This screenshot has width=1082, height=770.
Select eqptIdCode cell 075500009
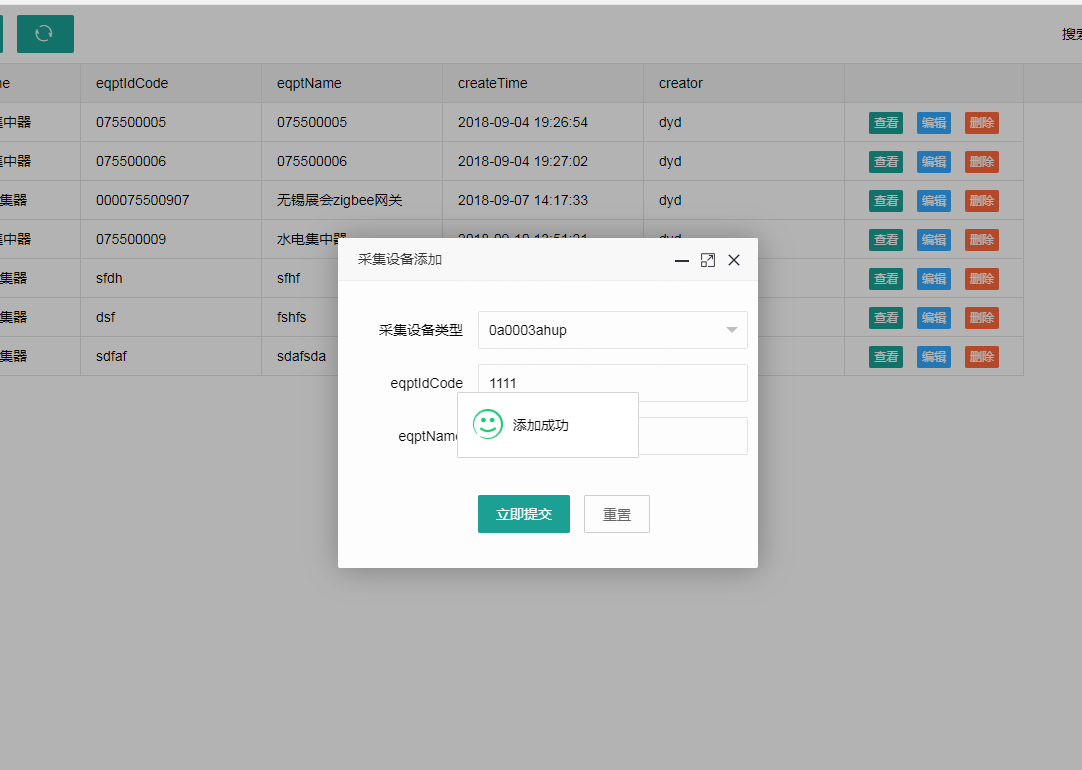171,239
